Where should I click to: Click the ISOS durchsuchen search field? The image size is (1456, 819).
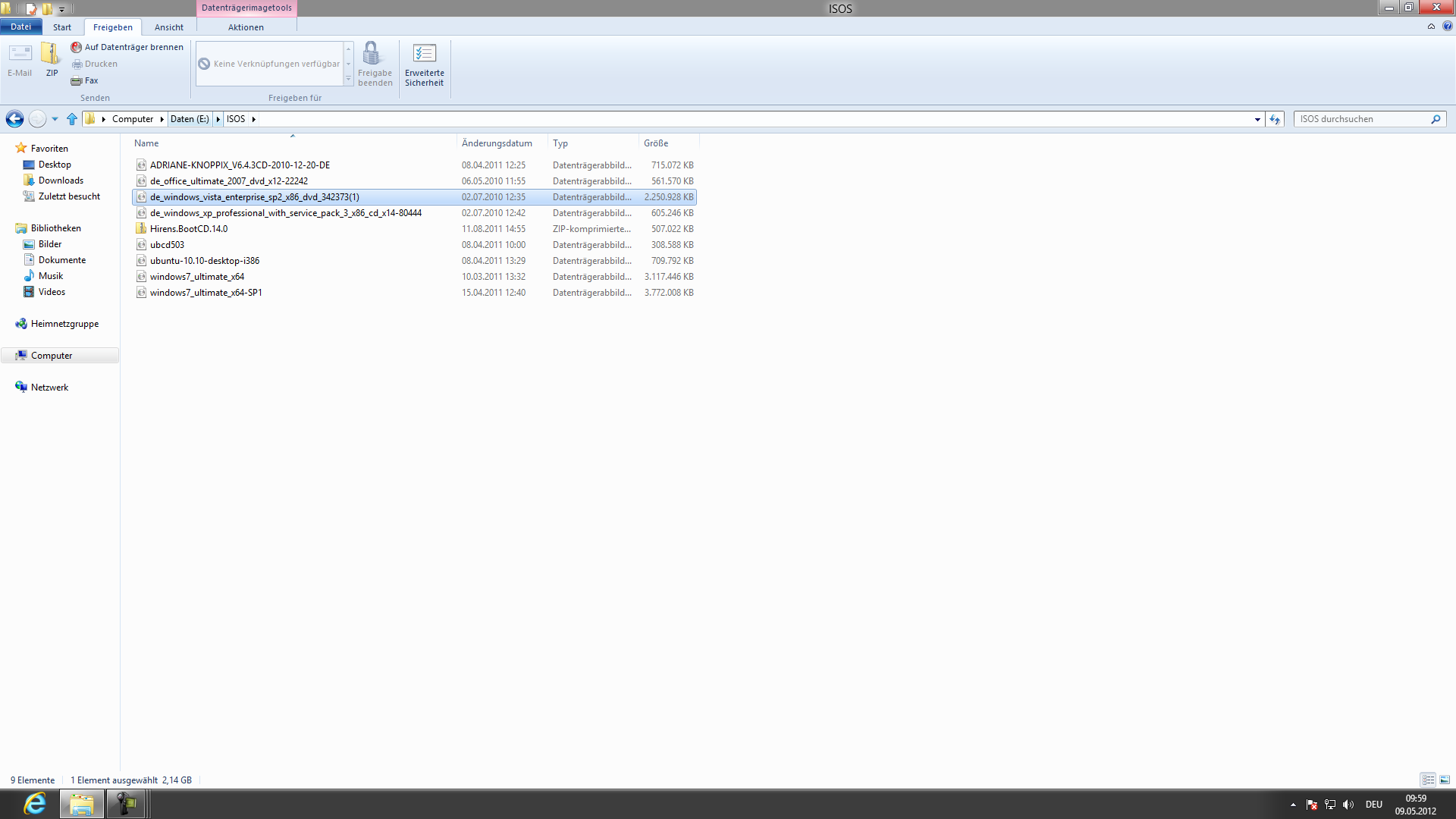click(x=1361, y=119)
